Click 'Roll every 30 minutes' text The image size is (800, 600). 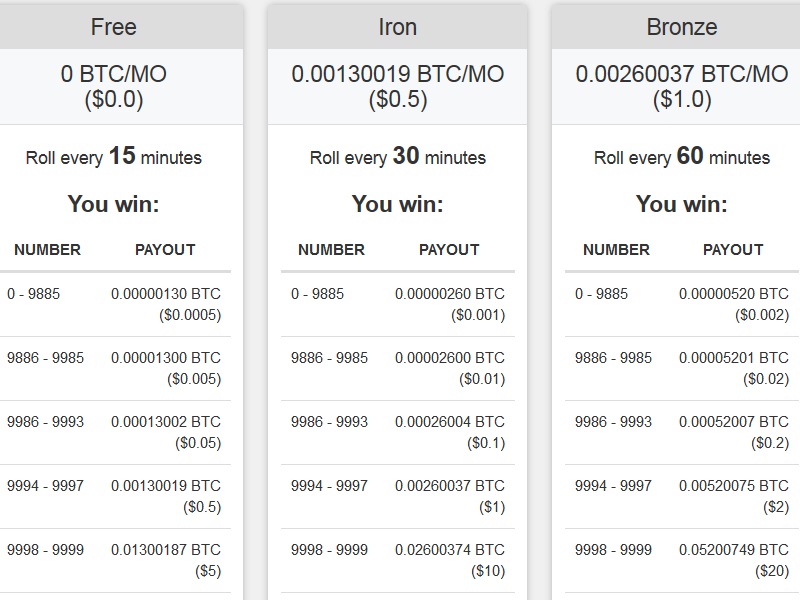pos(397,156)
